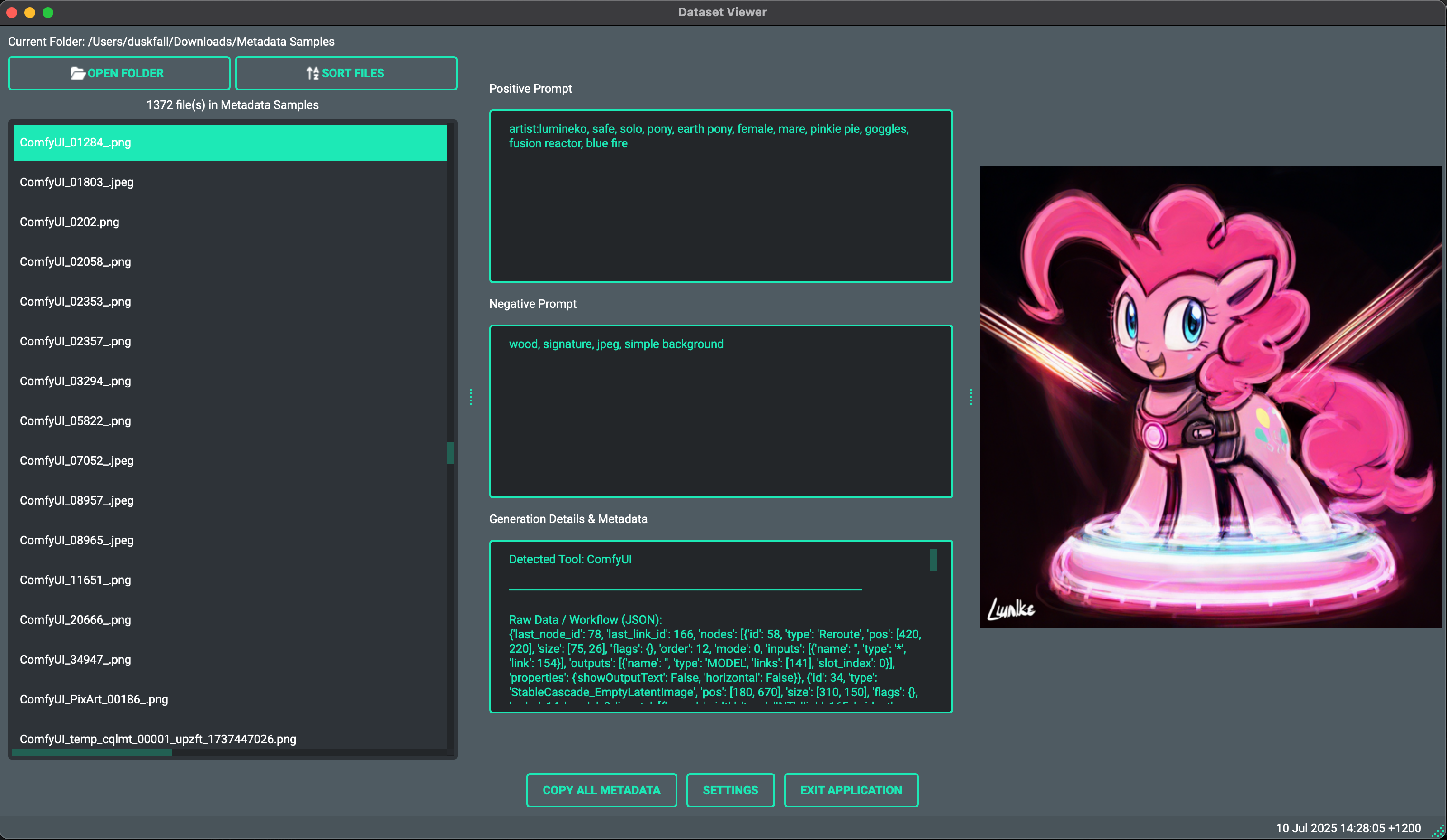This screenshot has width=1447, height=840.
Task: Click the left splitter handle dots
Action: click(x=471, y=397)
